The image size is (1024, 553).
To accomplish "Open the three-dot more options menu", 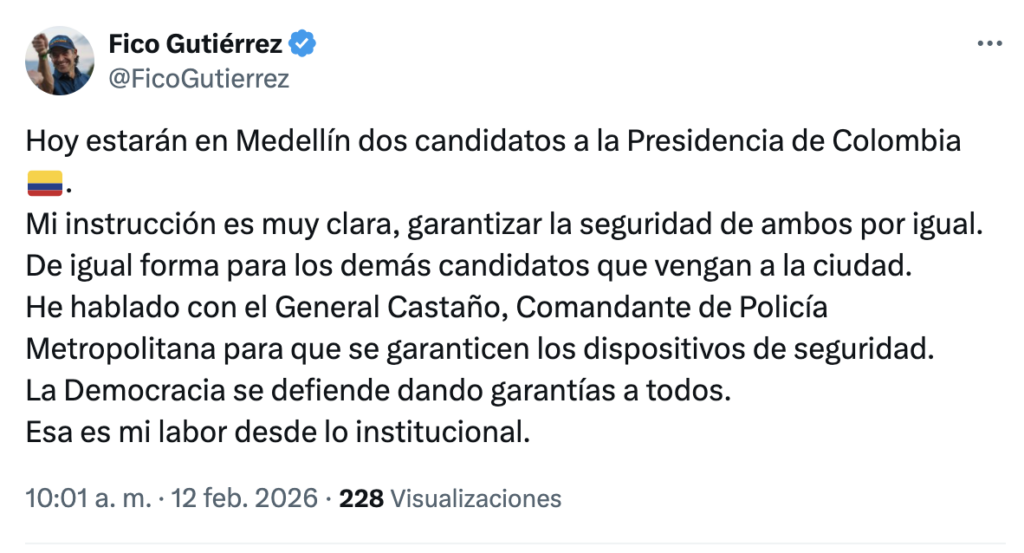I will 989,45.
